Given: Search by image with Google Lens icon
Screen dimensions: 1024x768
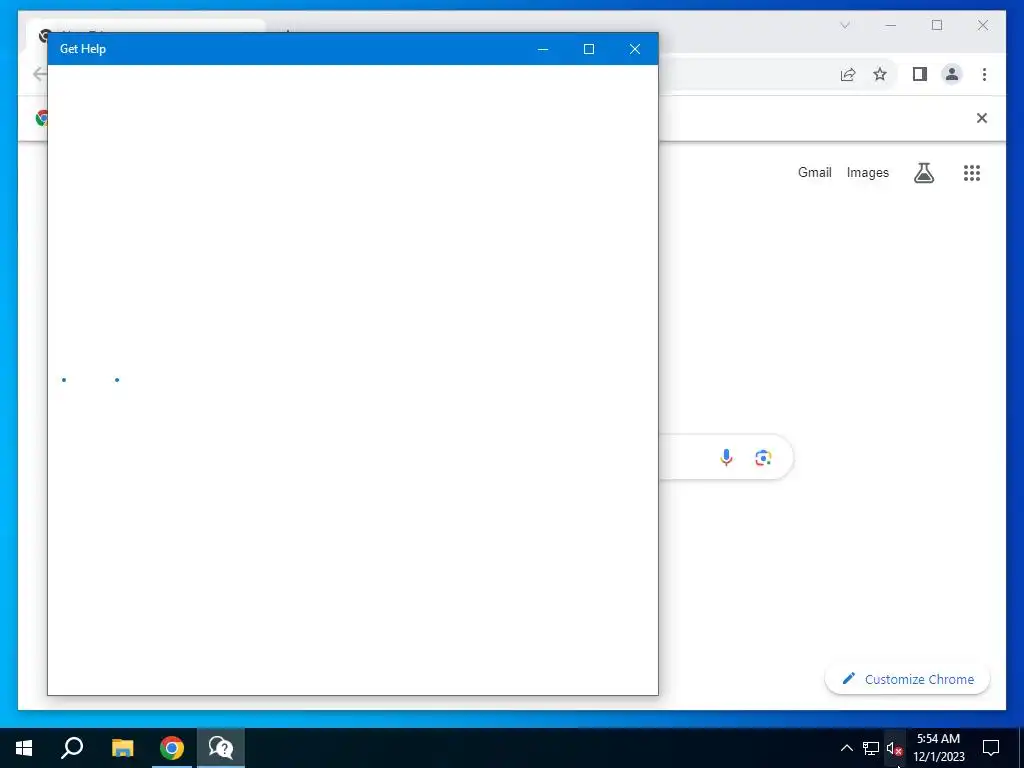Looking at the screenshot, I should 763,457.
